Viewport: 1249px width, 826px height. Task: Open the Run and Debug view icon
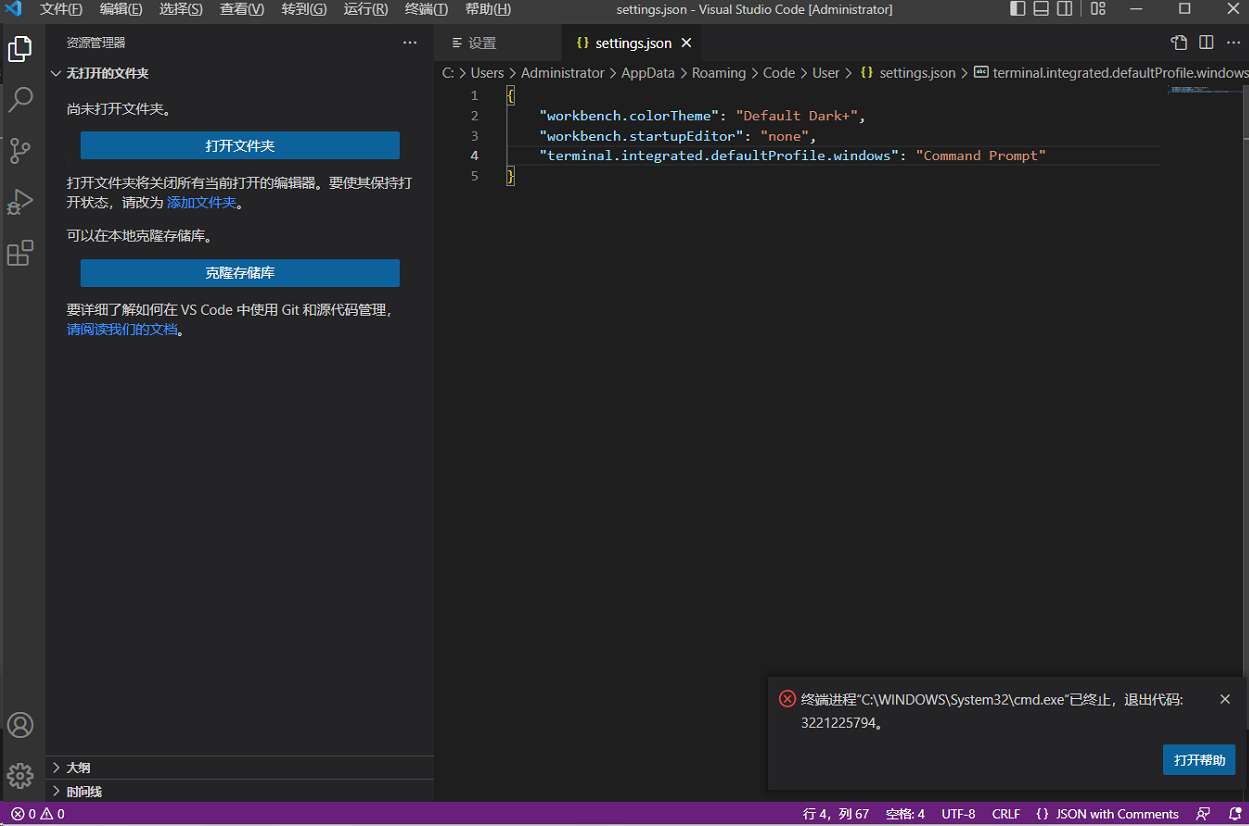pyautogui.click(x=20, y=202)
